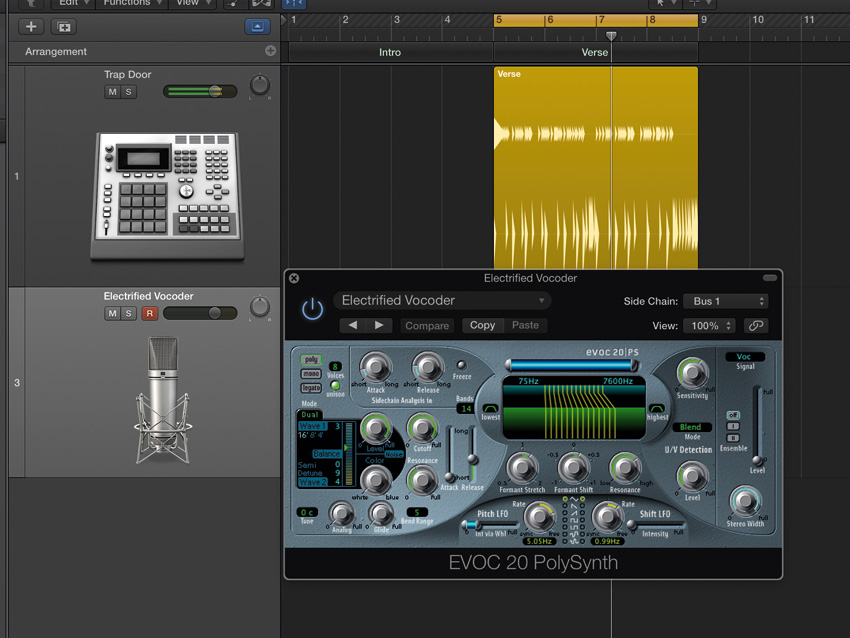Change the Blend U/V detection mode

point(691,427)
